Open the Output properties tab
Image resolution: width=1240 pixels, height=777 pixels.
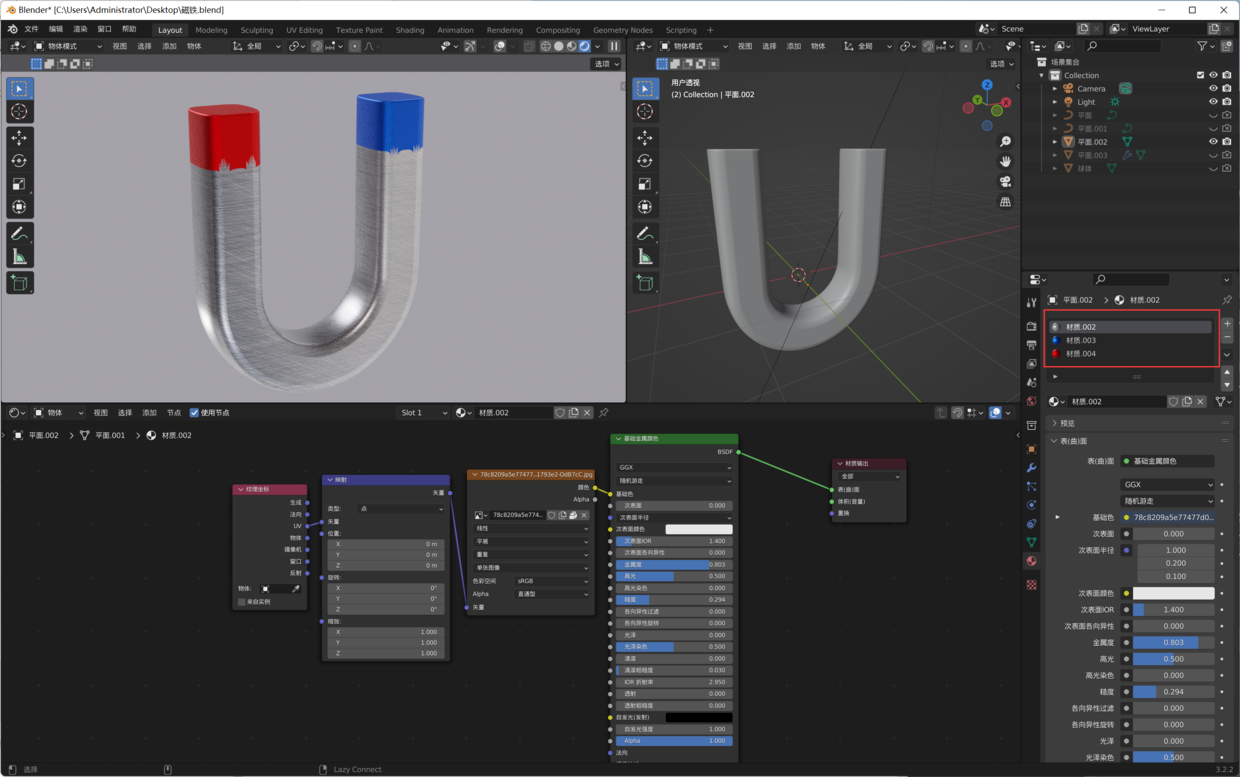tap(1031, 345)
